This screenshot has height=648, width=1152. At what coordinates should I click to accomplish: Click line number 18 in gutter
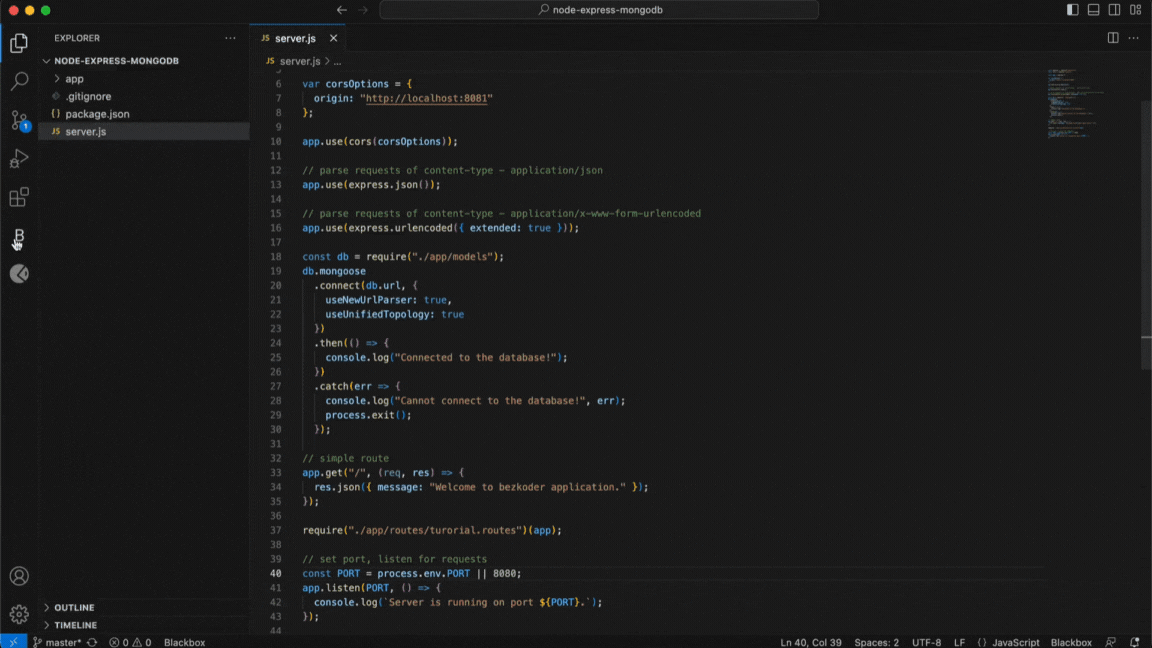(x=276, y=257)
